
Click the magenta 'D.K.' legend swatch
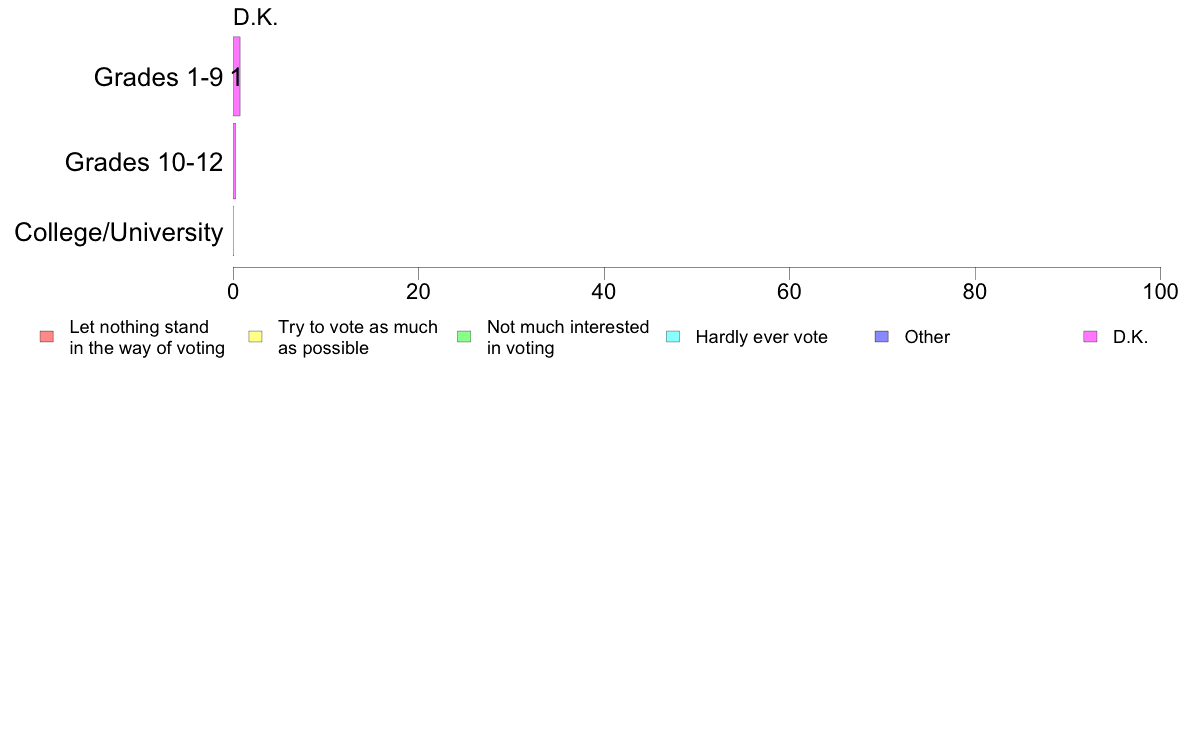1090,337
